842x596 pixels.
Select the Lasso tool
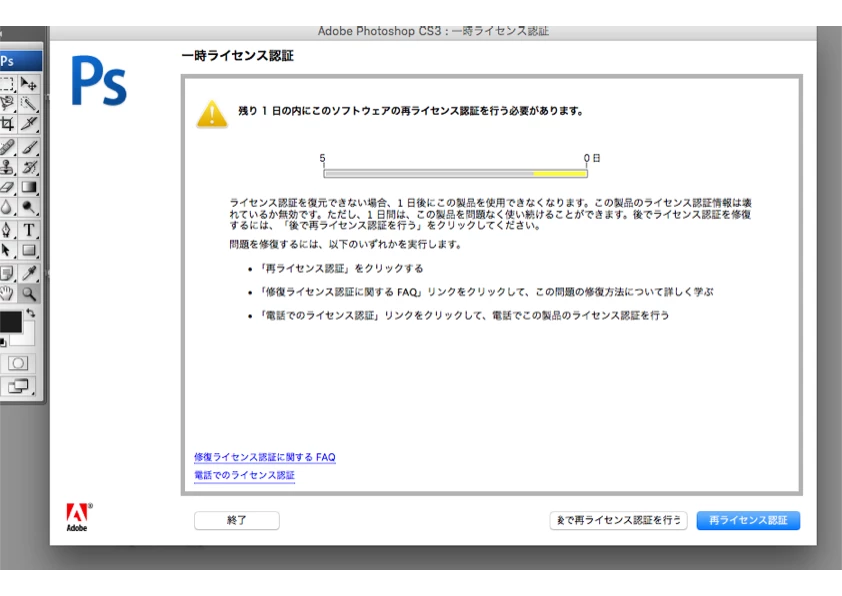[7, 103]
